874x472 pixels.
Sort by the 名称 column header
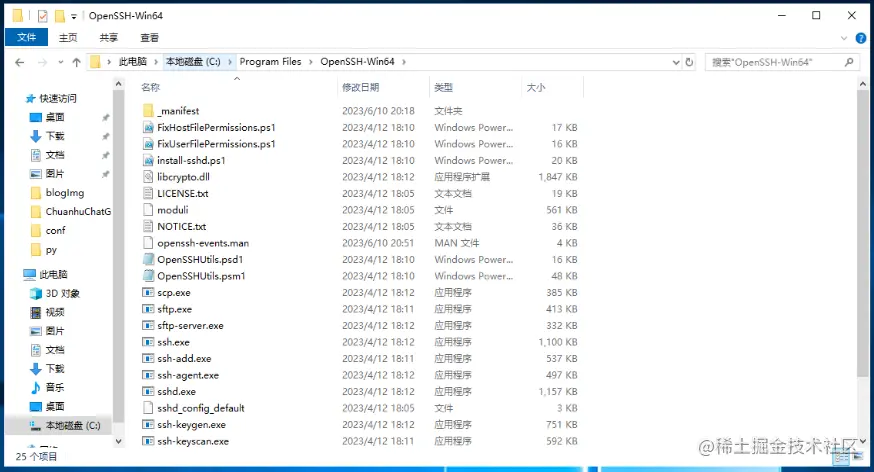tap(150, 87)
